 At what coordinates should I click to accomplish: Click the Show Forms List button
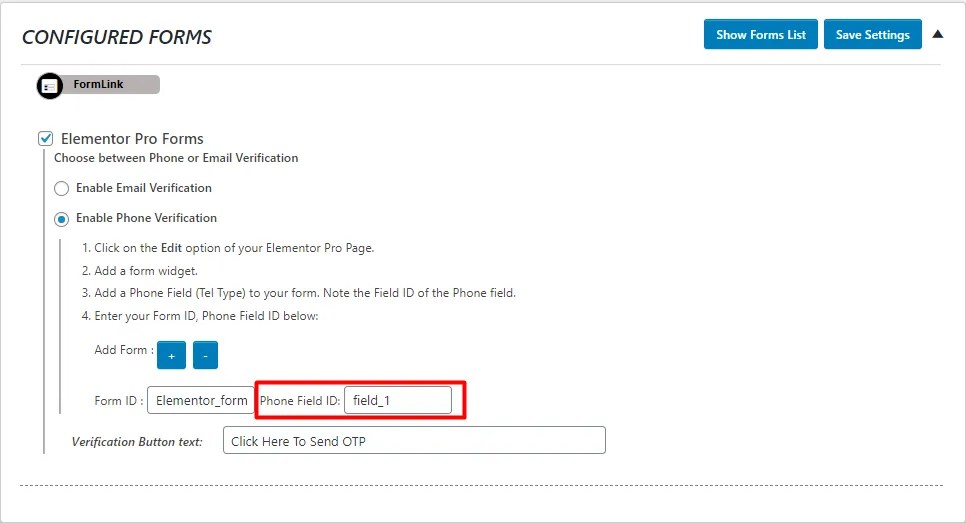761,34
